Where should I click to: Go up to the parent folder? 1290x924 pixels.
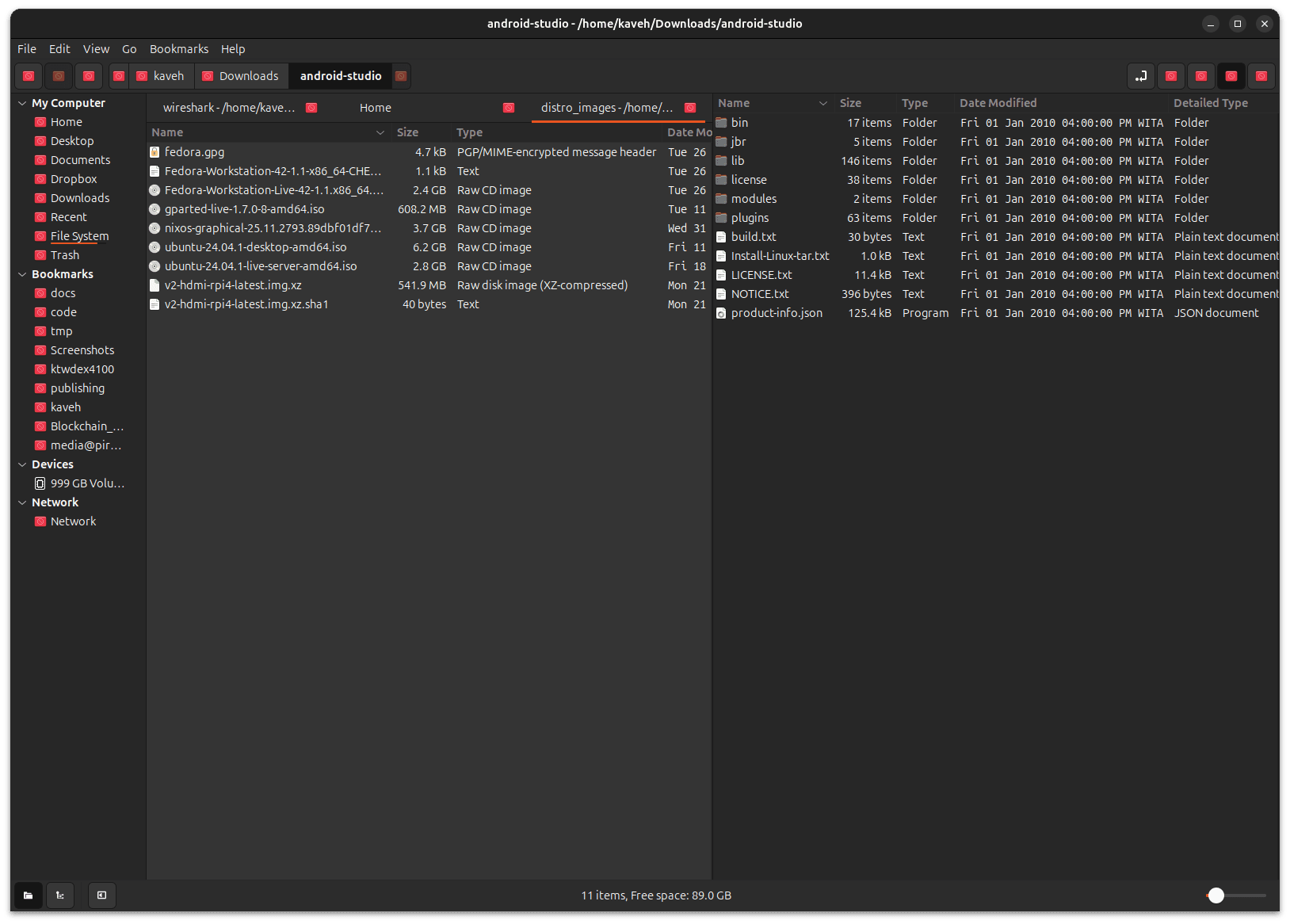click(x=89, y=76)
